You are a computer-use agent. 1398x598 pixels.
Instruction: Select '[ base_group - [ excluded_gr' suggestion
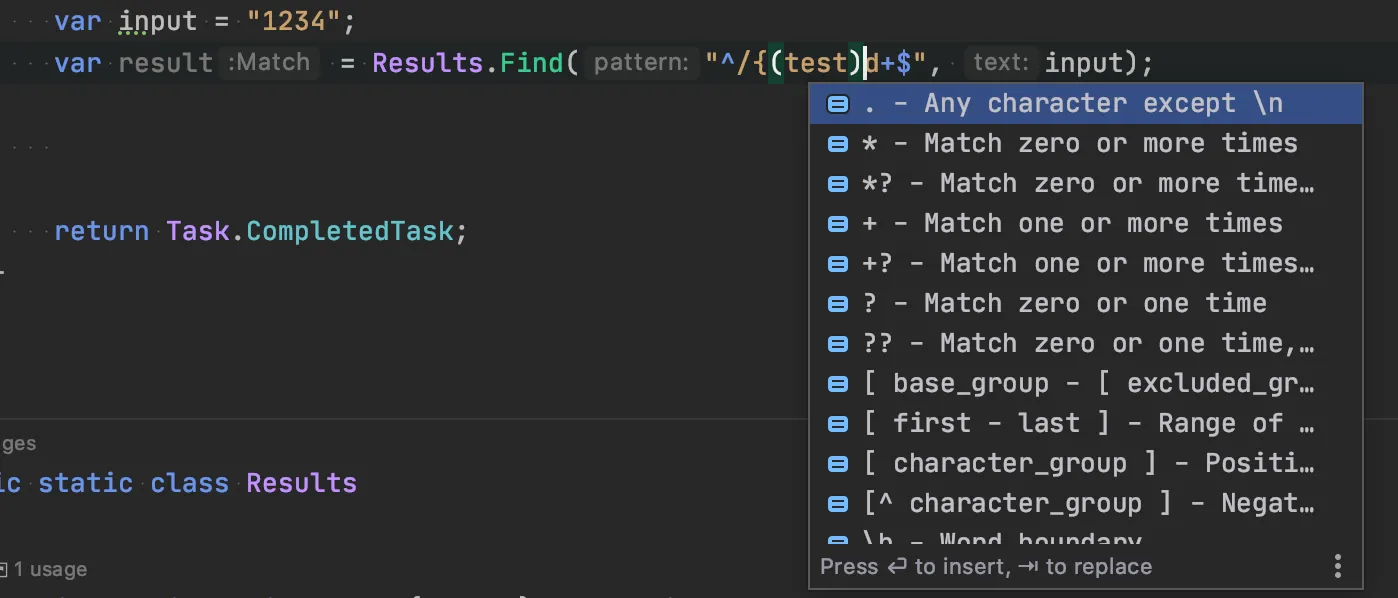point(1085,383)
